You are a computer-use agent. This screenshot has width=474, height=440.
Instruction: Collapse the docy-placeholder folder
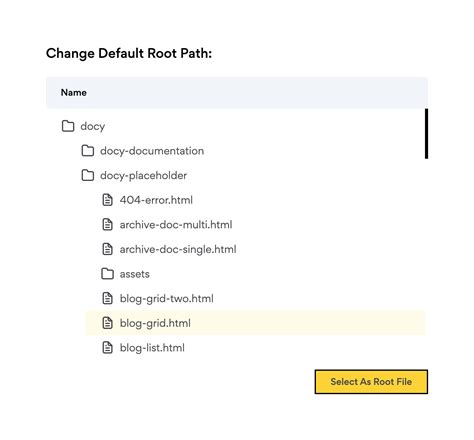click(143, 176)
